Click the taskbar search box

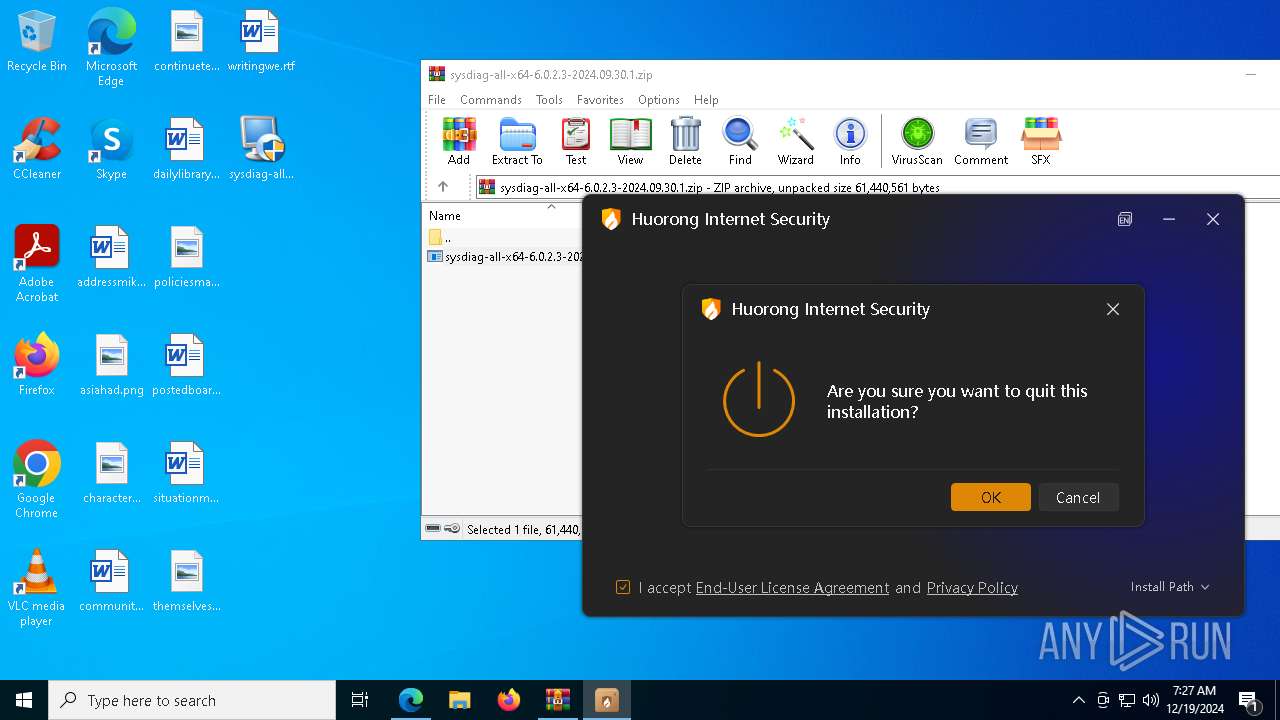coord(192,700)
